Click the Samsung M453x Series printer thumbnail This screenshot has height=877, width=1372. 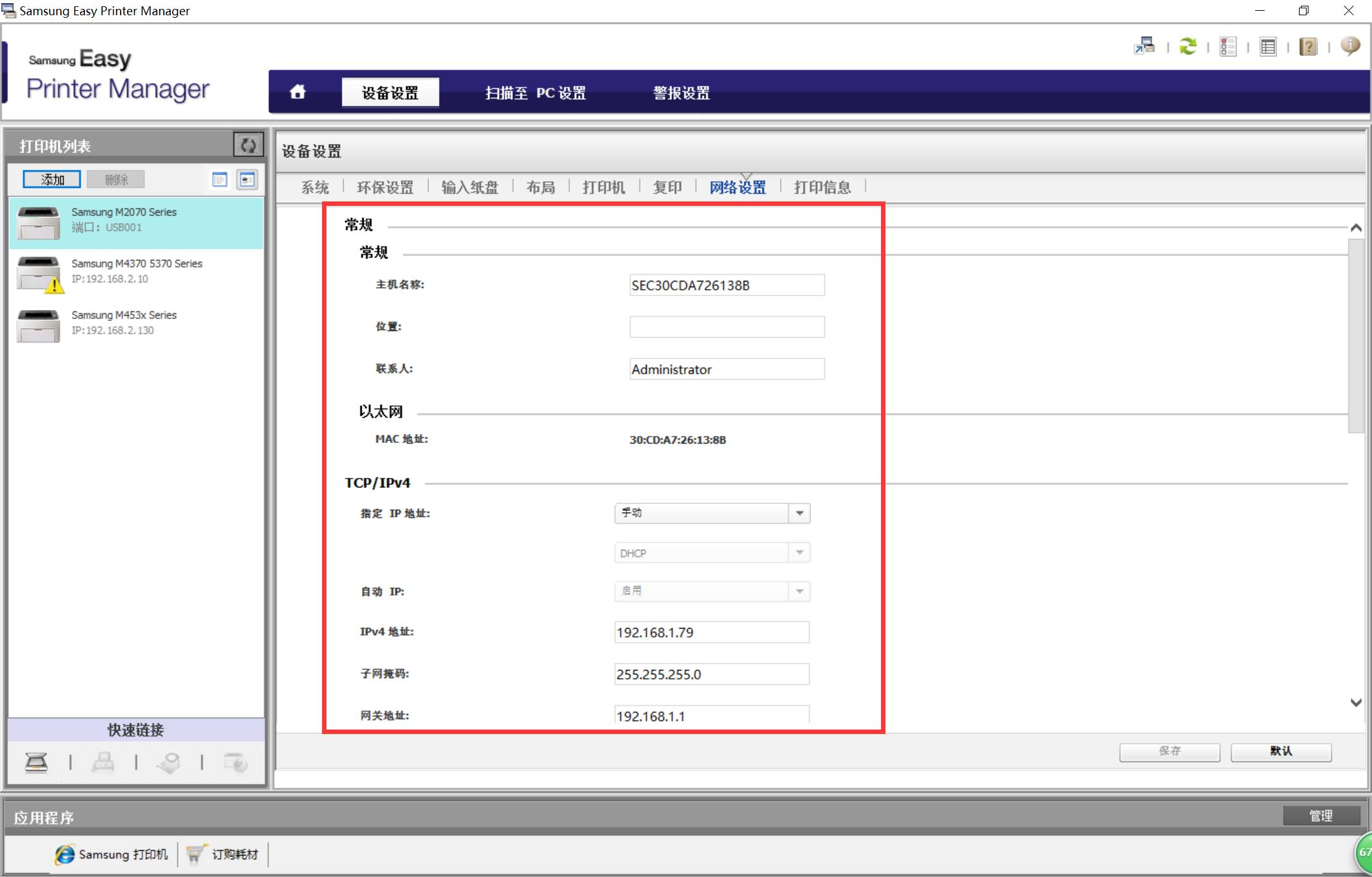pos(38,325)
